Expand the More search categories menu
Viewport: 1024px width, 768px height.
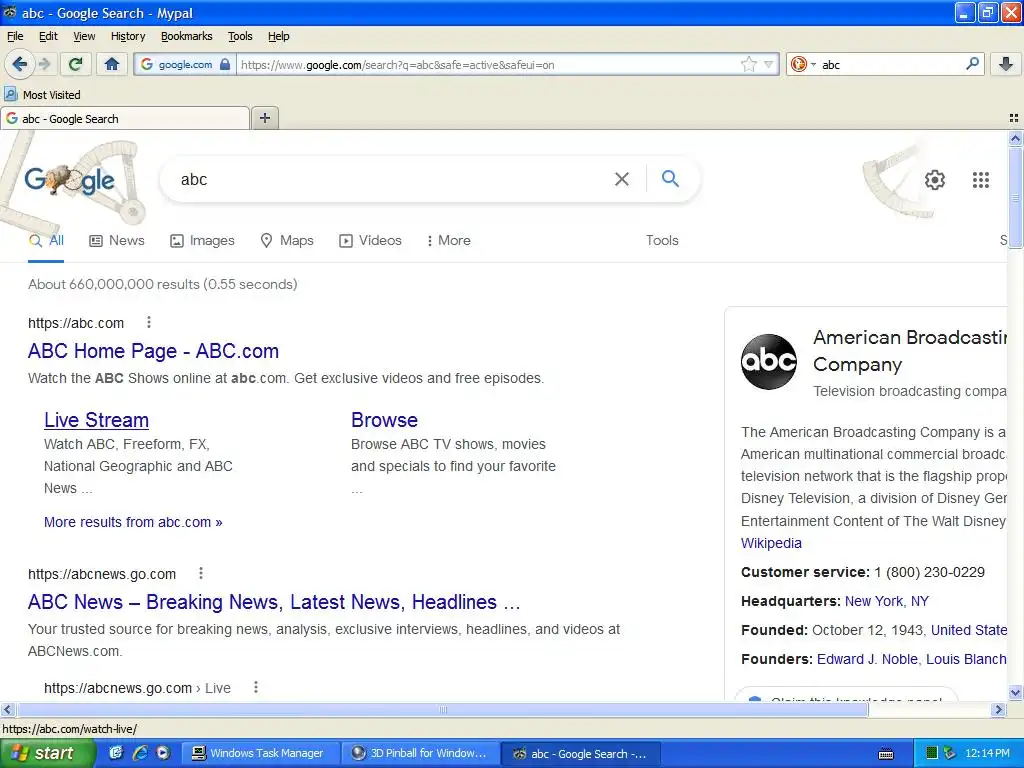pos(448,240)
